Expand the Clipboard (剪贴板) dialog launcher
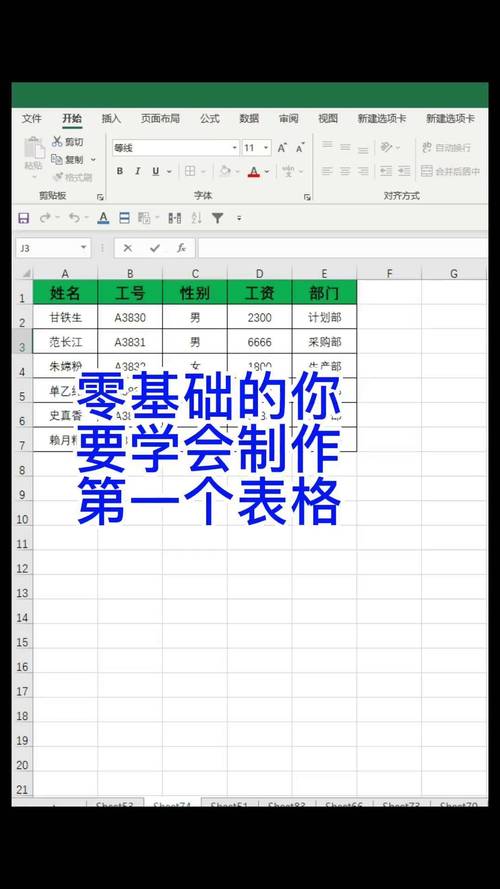 pyautogui.click(x=100, y=197)
